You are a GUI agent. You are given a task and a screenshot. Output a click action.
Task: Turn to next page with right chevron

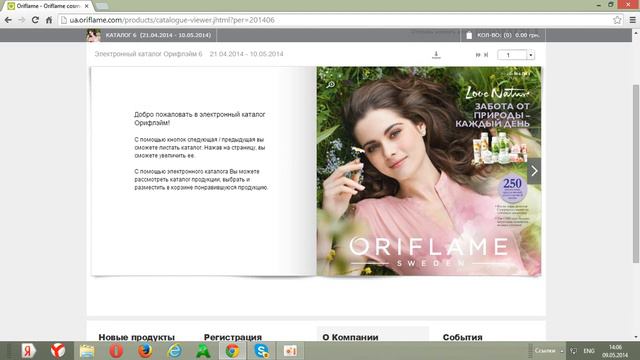(534, 171)
